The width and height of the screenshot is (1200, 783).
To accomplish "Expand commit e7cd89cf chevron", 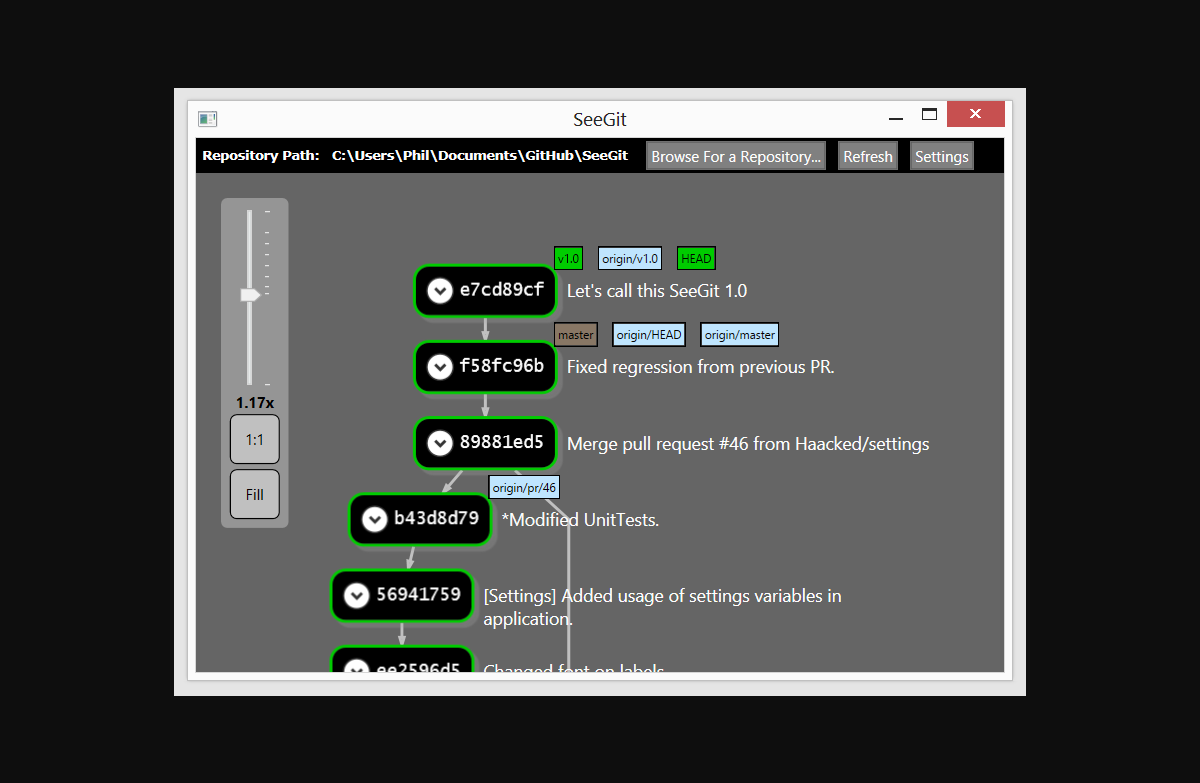I will pos(439,291).
